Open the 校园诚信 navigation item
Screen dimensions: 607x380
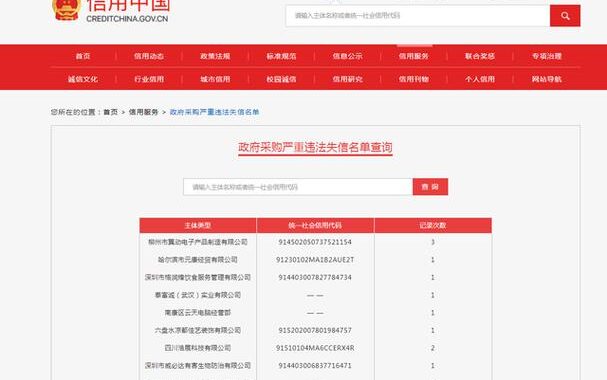click(x=281, y=79)
